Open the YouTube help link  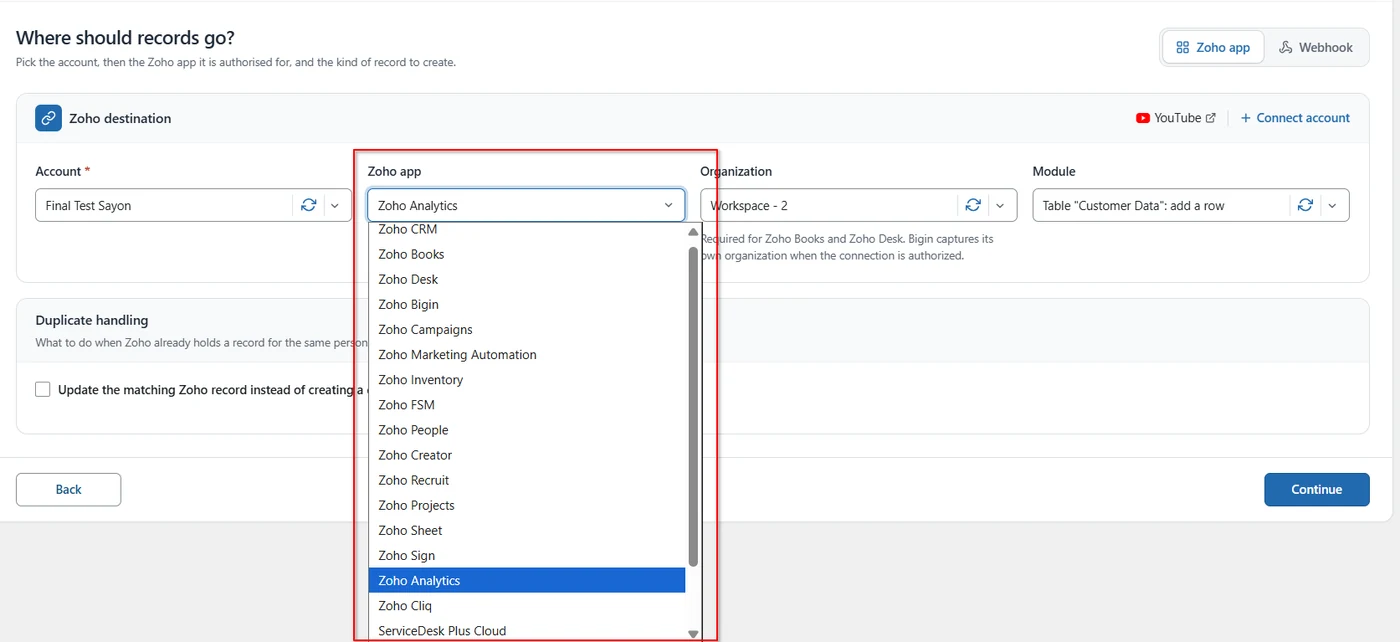[1176, 118]
